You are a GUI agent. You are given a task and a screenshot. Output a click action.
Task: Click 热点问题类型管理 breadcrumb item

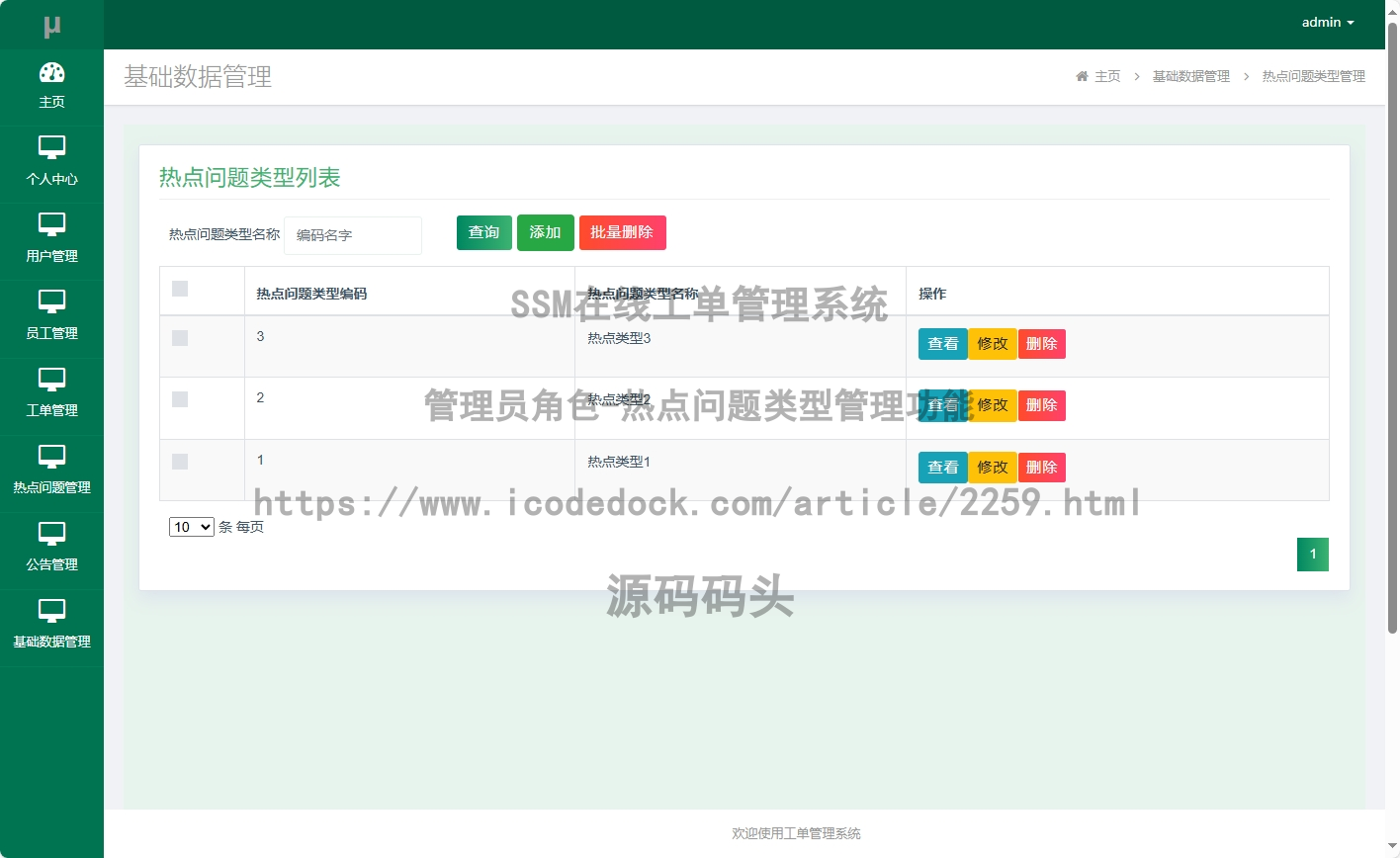point(1314,76)
